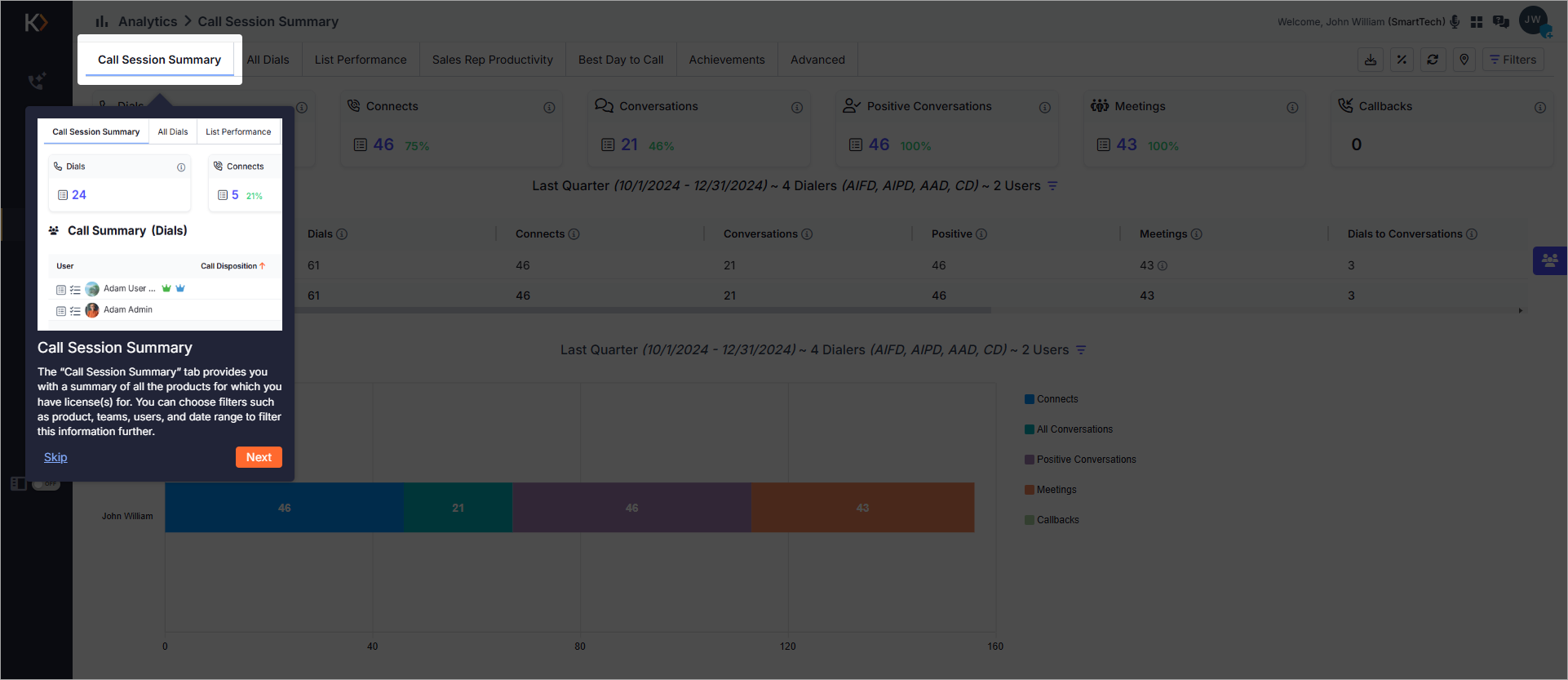The width and height of the screenshot is (1568, 680).
Task: Click filter icon beside the chart date caption
Action: pos(1081,350)
